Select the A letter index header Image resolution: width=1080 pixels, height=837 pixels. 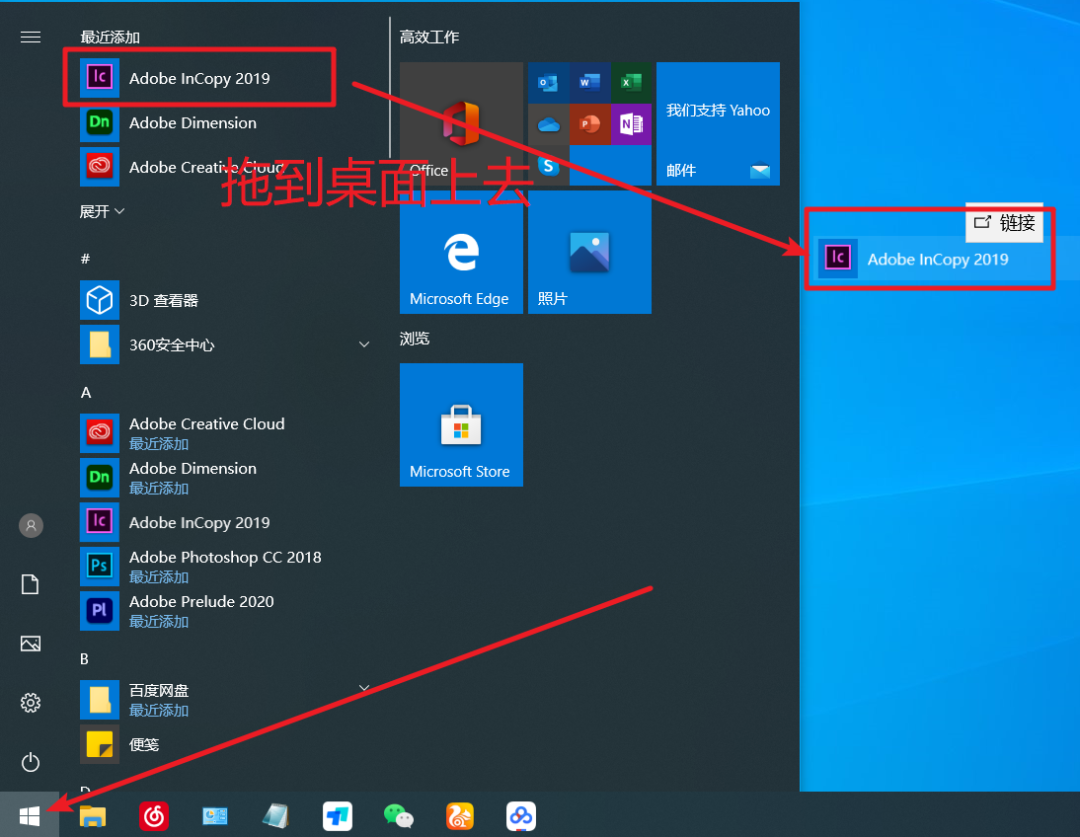85,393
